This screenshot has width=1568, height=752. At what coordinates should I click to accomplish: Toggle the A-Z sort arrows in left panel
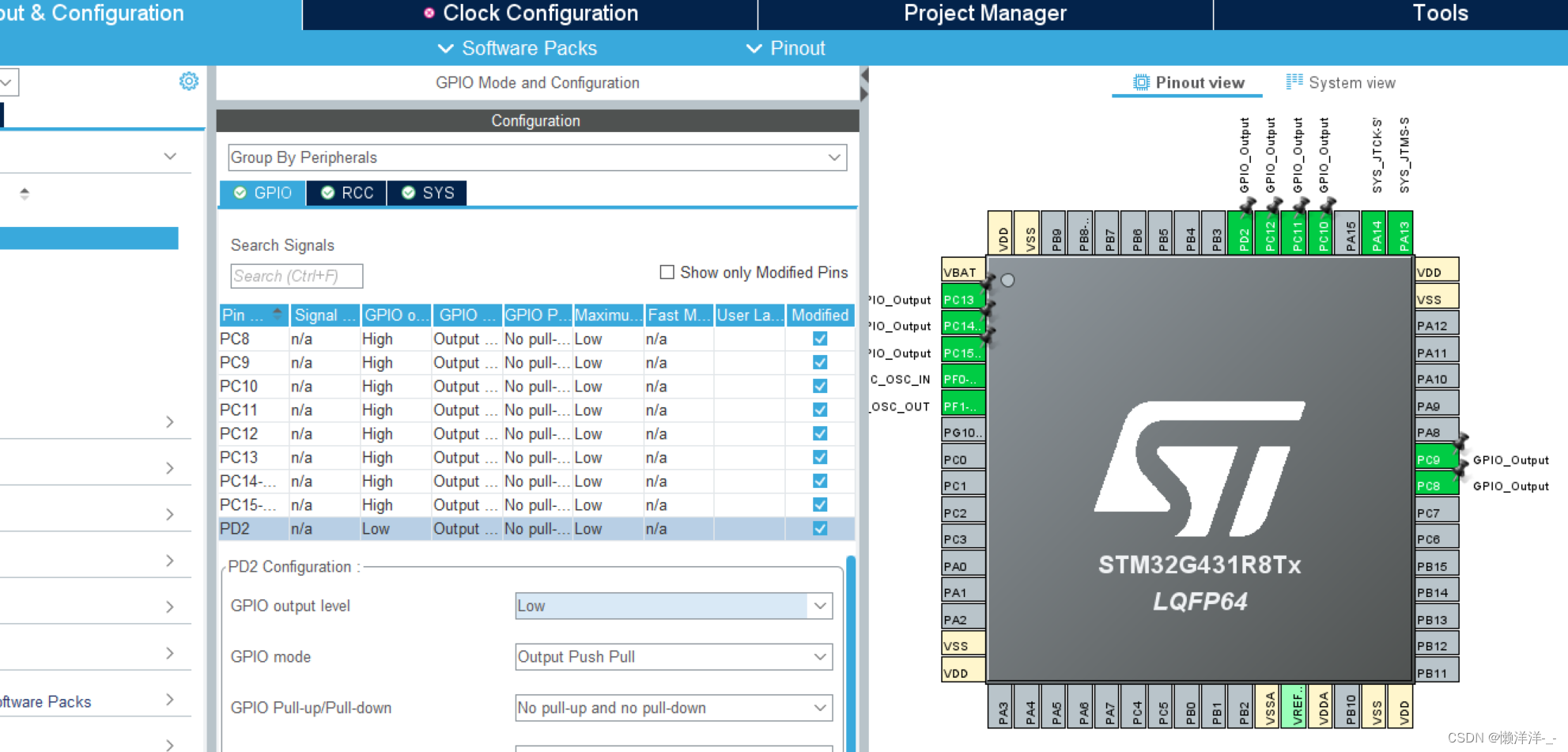(x=25, y=193)
